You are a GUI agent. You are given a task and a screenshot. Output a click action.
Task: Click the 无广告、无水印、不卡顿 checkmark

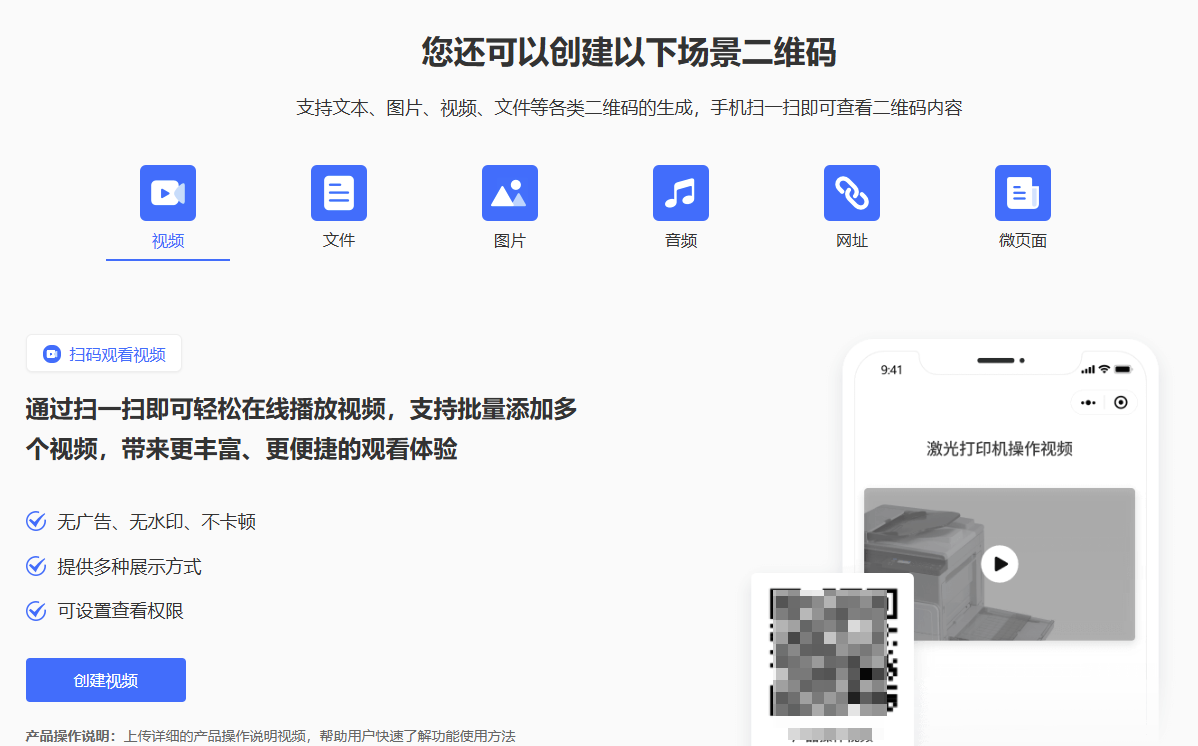pos(36,522)
